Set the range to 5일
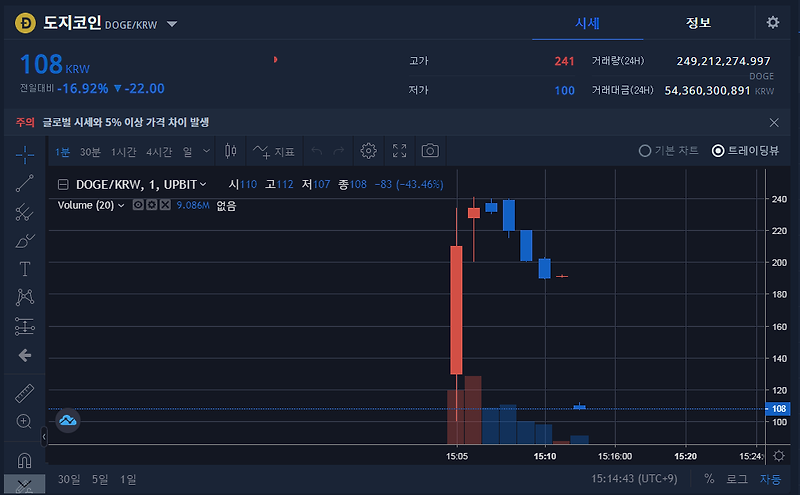The height and width of the screenshot is (495, 800). click(100, 479)
